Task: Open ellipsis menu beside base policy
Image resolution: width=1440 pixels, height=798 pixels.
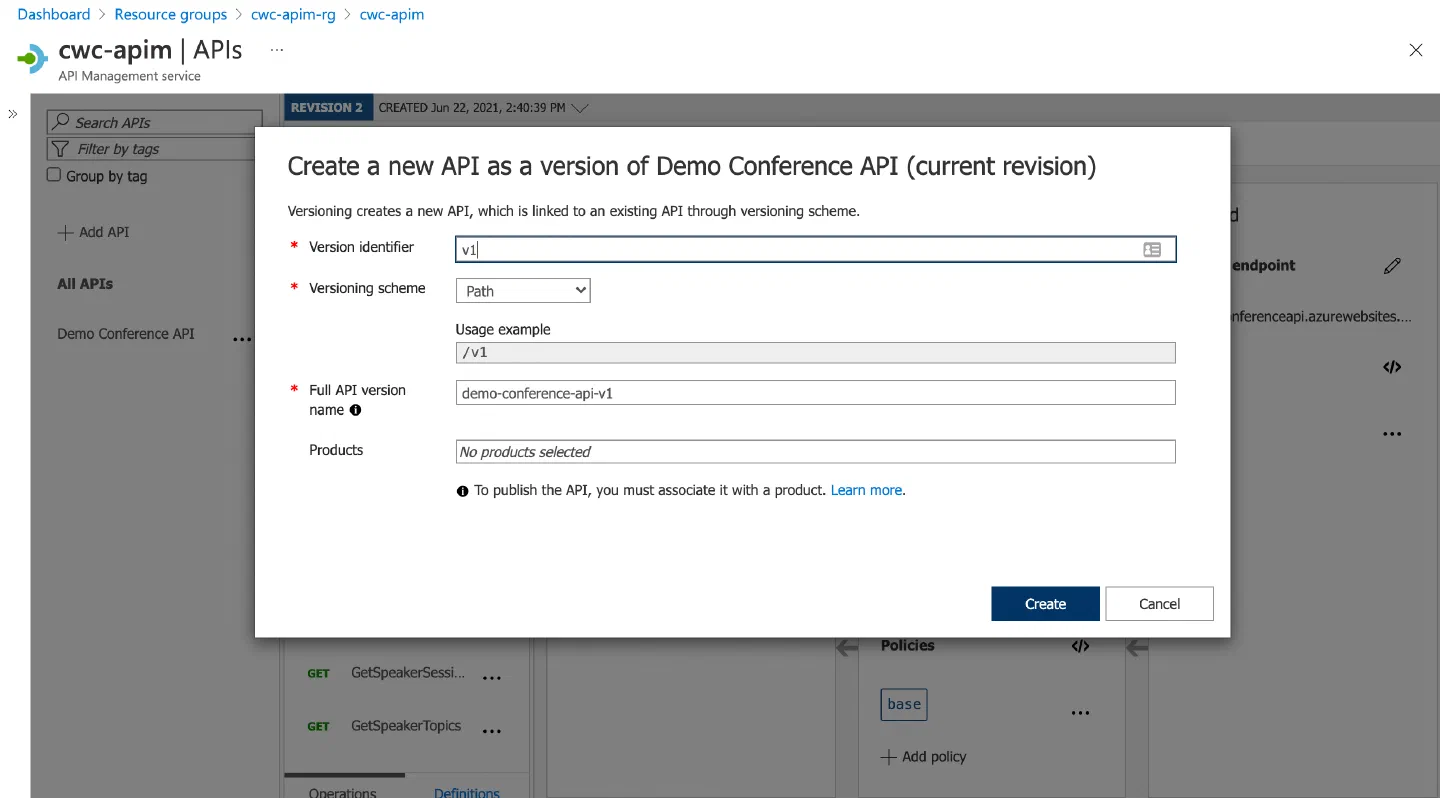Action: 1080,714
